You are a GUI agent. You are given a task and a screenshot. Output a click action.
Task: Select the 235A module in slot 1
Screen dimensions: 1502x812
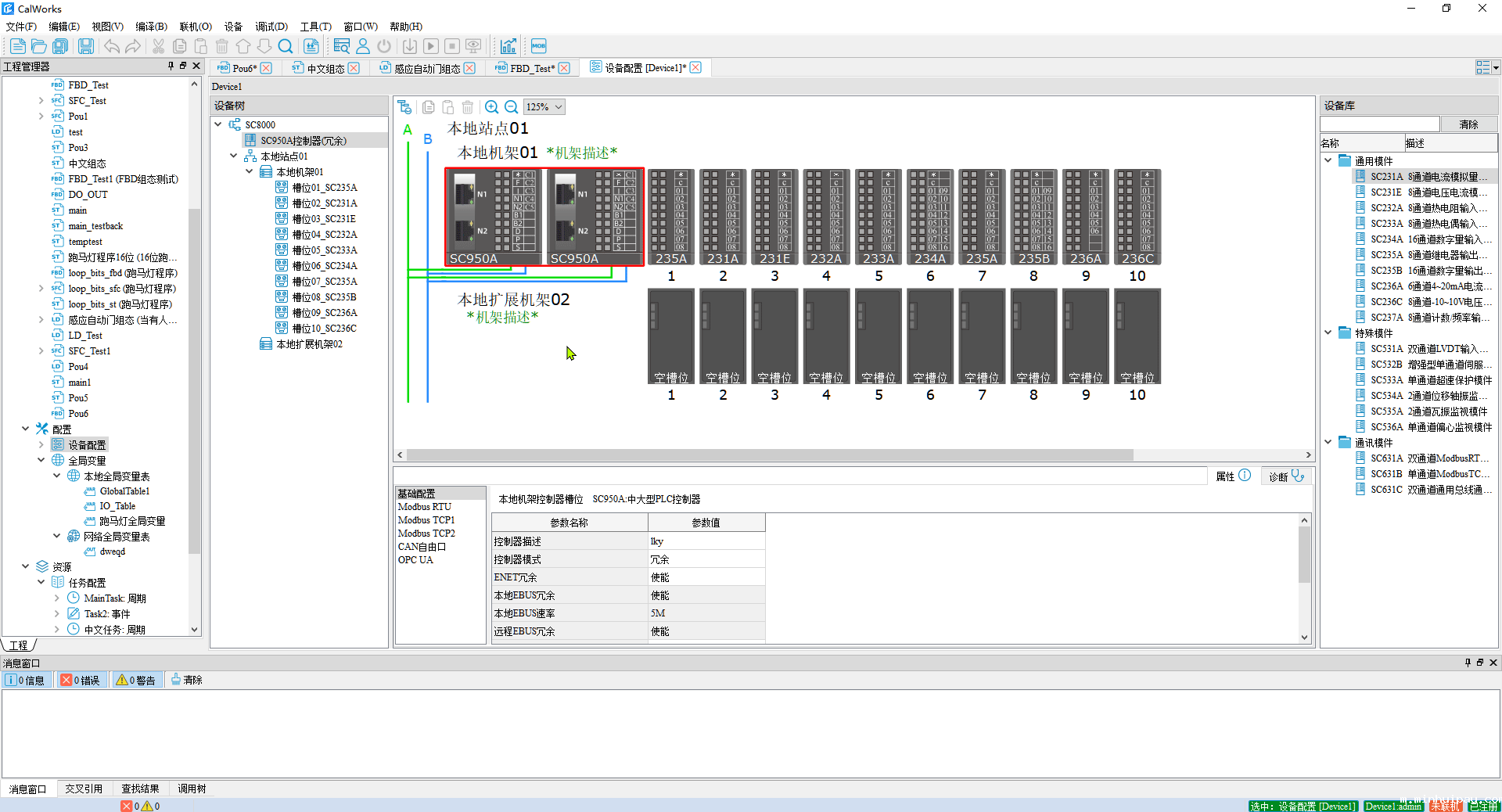[x=671, y=217]
